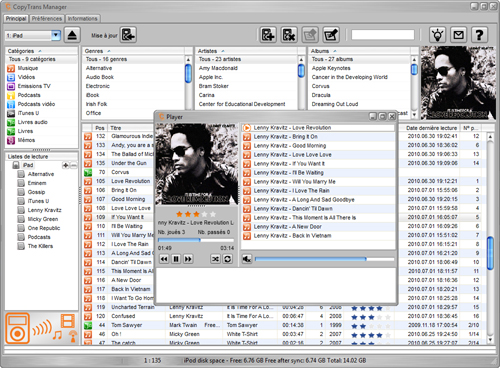Image resolution: width=500 pixels, height=368 pixels.
Task: Click the search input field
Action: coord(383,35)
